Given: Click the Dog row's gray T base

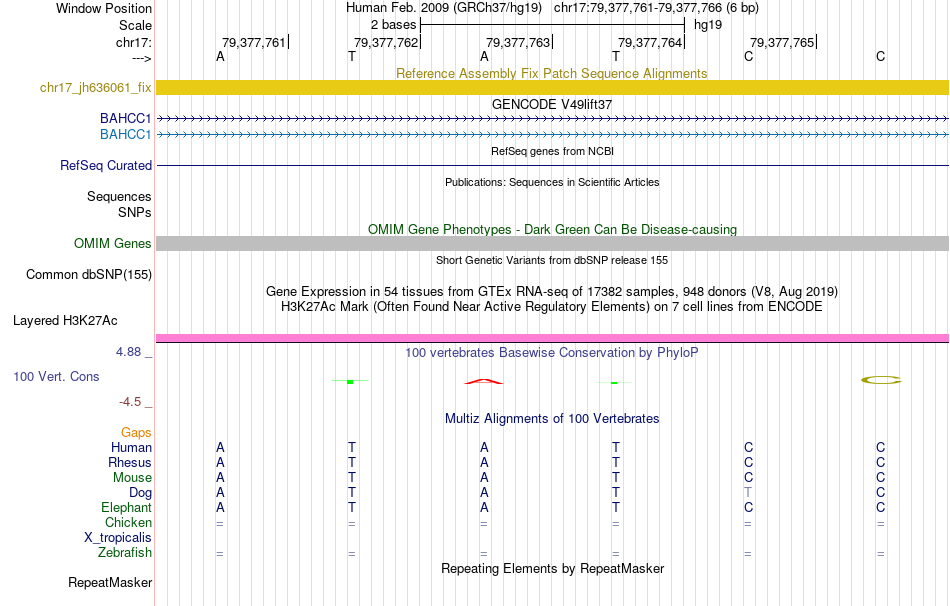Looking at the screenshot, I should (x=748, y=492).
